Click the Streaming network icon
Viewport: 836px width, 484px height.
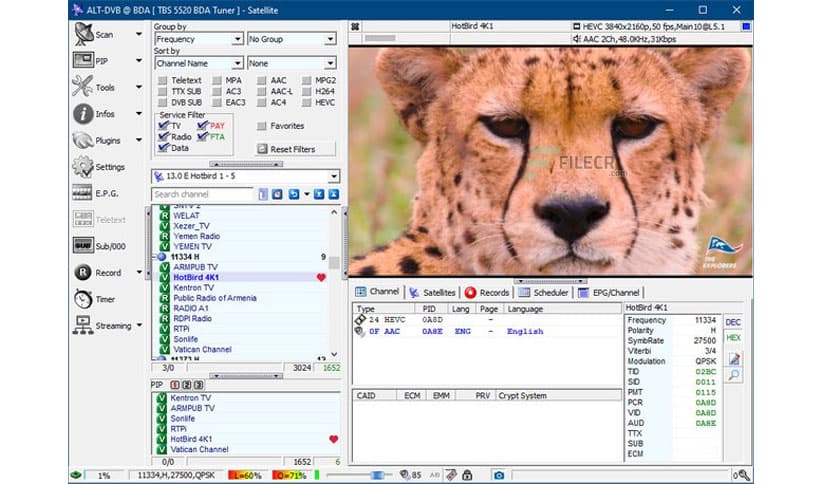tap(83, 325)
